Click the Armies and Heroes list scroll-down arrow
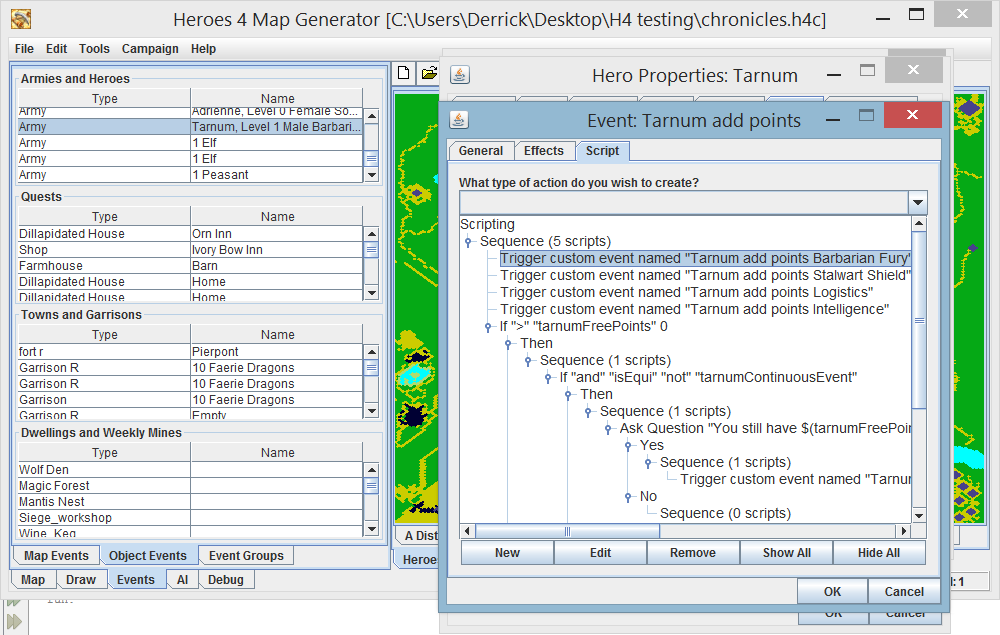Image resolution: width=1000 pixels, height=635 pixels. point(372,175)
